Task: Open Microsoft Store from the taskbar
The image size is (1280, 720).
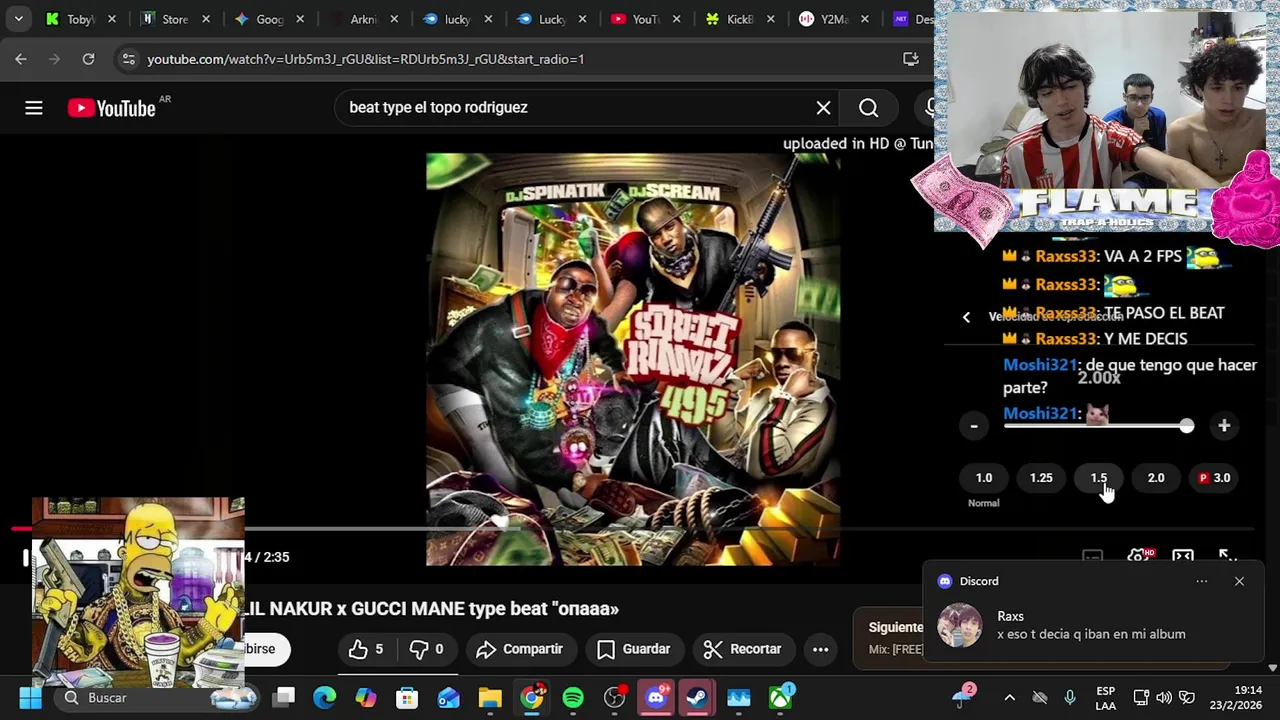Action: [x=407, y=698]
